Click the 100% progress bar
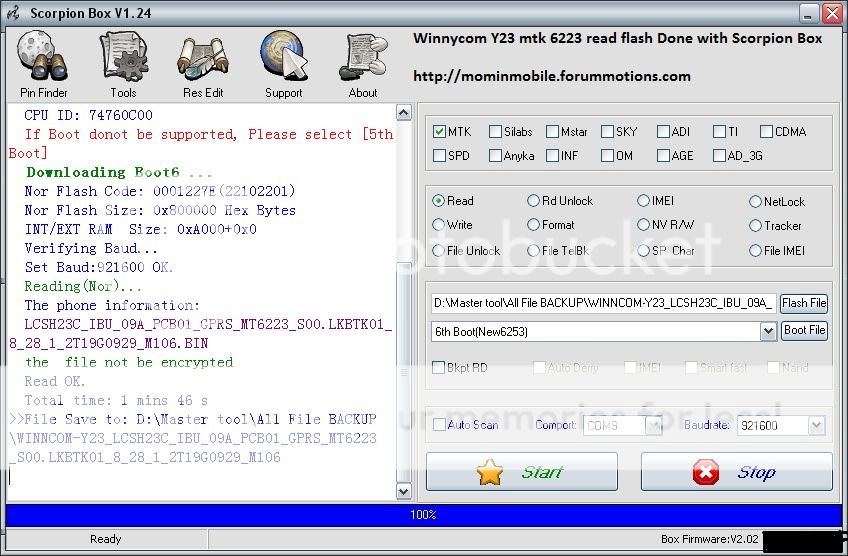The image size is (848, 556). pyautogui.click(x=423, y=515)
